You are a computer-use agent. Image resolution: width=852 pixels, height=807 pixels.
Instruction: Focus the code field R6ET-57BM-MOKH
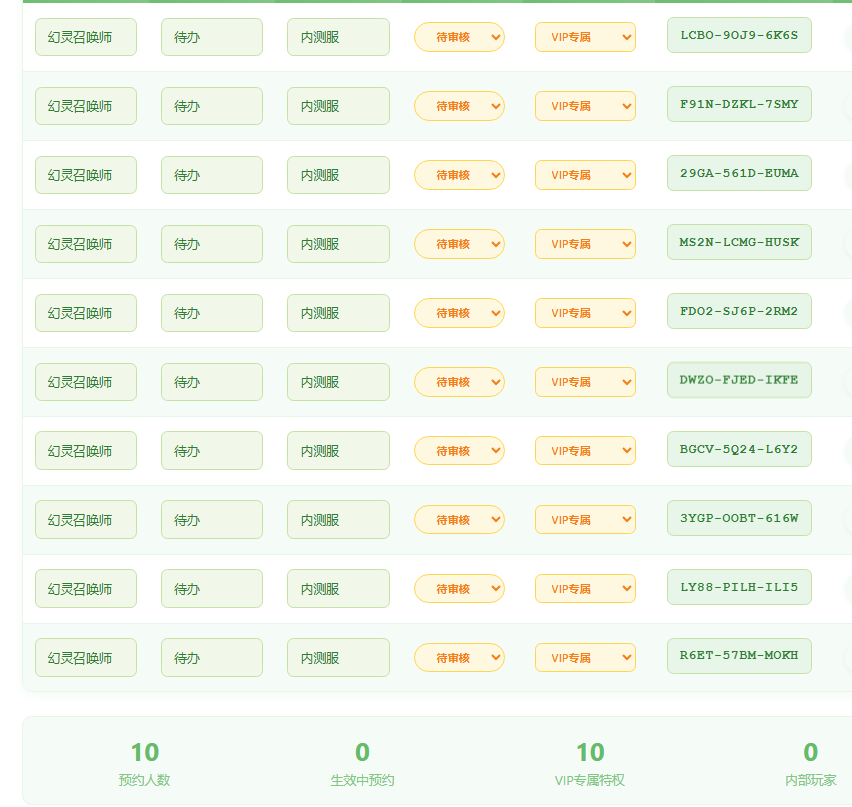click(739, 656)
